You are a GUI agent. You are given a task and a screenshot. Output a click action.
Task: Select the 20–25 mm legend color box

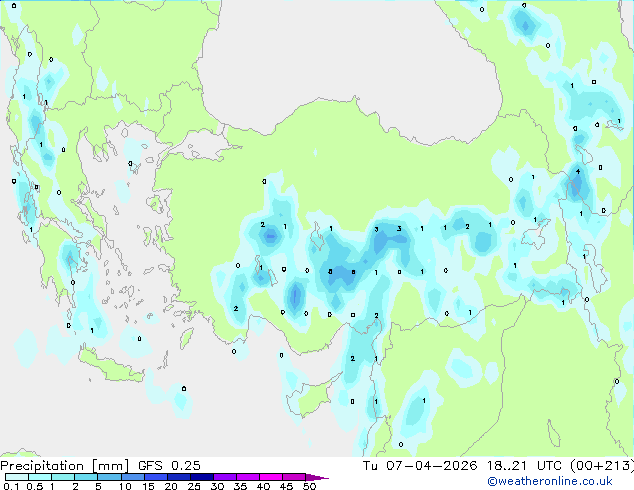tap(179, 477)
